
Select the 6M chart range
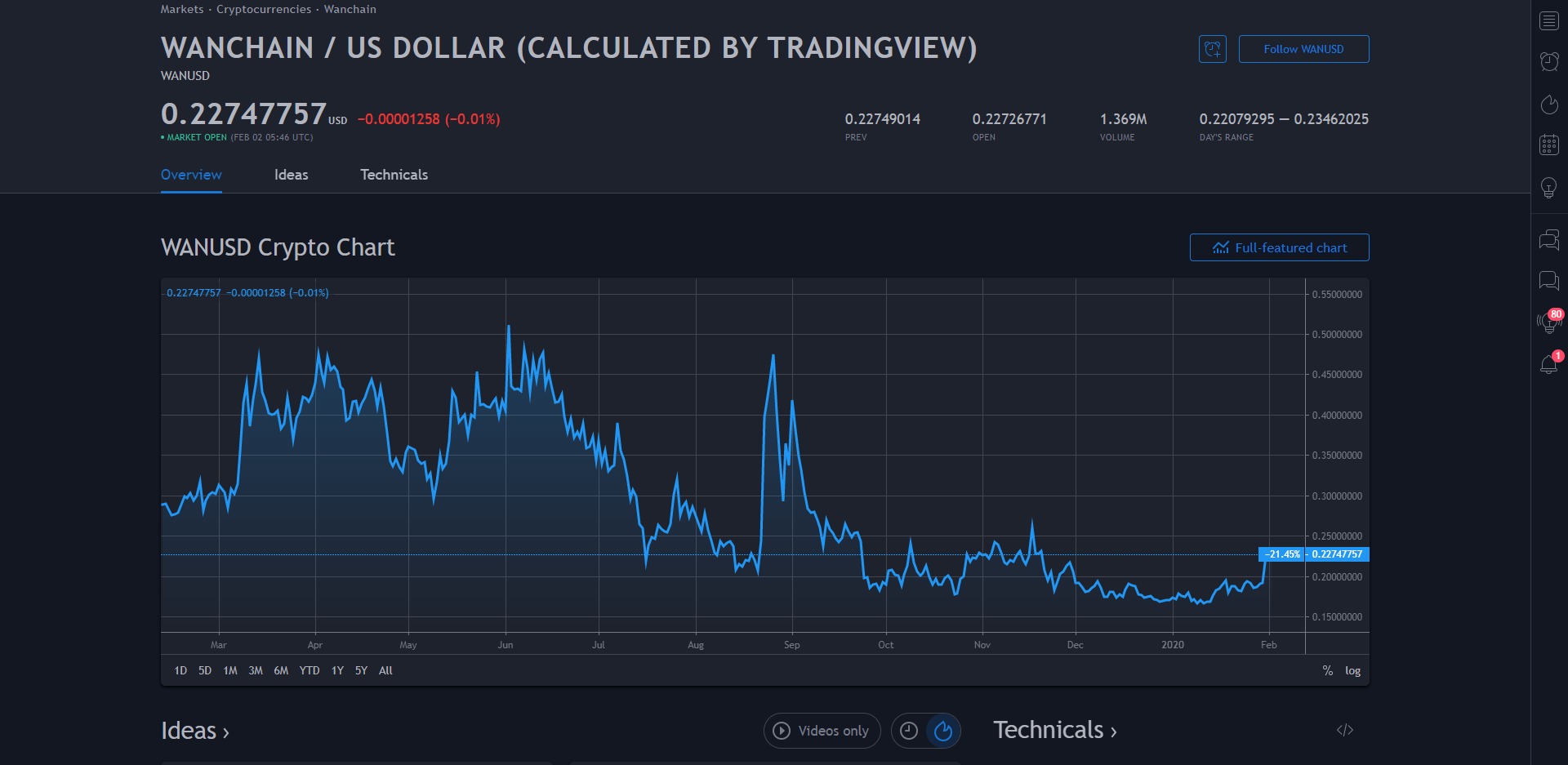[281, 670]
